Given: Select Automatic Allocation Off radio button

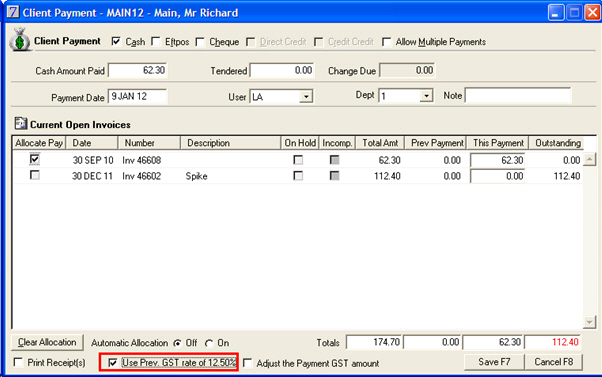Looking at the screenshot, I should click(177, 343).
